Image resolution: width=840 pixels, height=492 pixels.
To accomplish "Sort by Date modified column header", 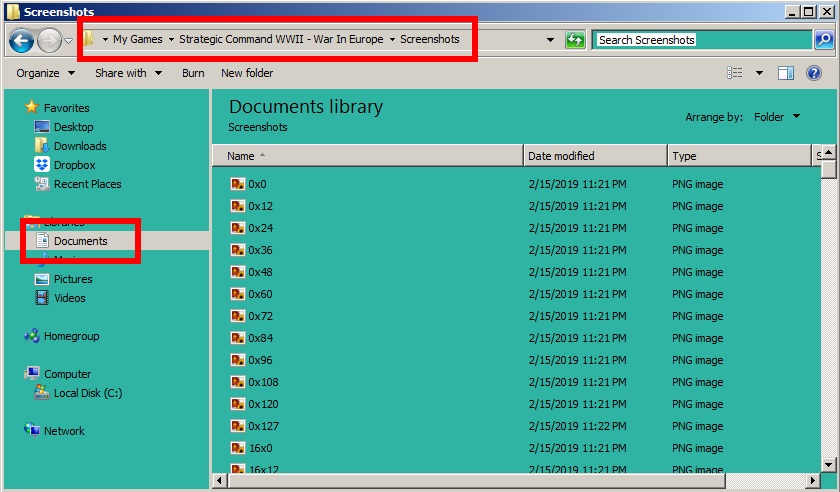I will tap(595, 156).
